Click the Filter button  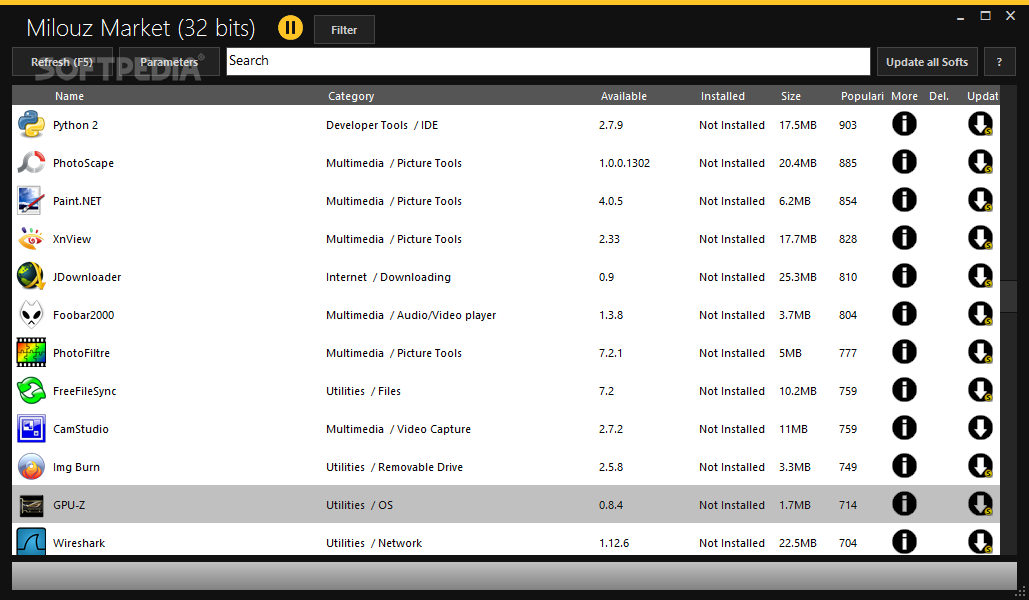coord(344,30)
